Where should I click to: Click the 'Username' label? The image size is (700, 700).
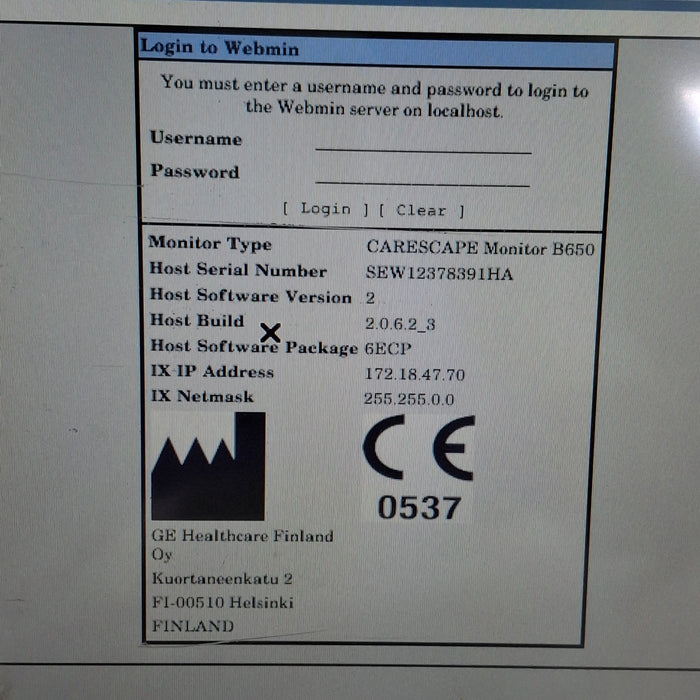point(196,138)
